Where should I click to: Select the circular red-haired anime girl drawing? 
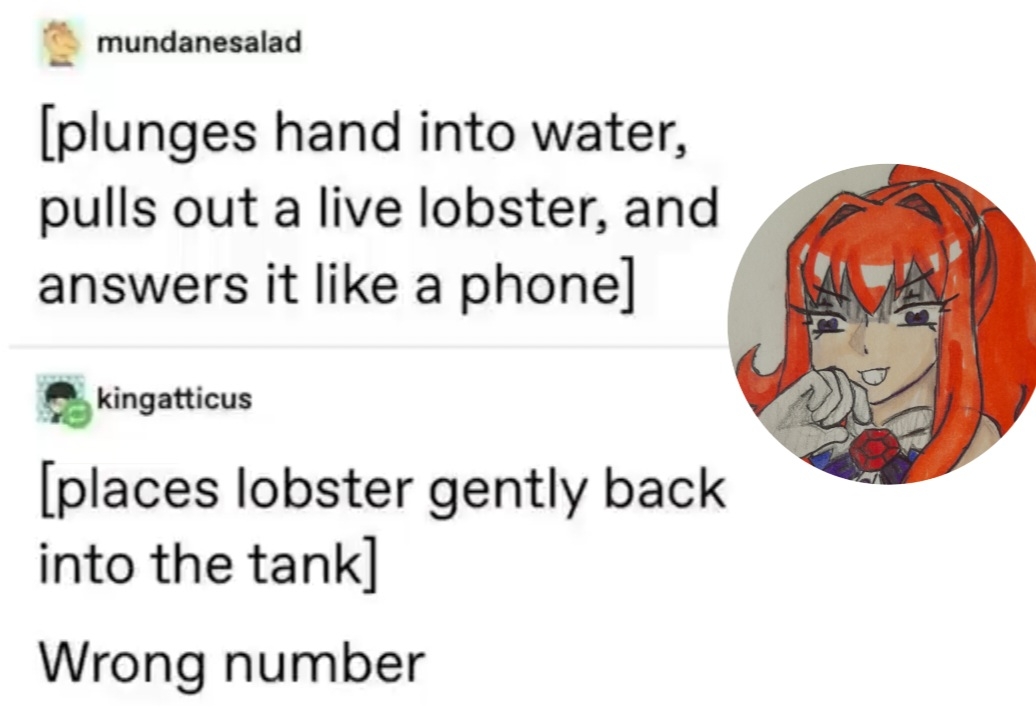tap(882, 324)
